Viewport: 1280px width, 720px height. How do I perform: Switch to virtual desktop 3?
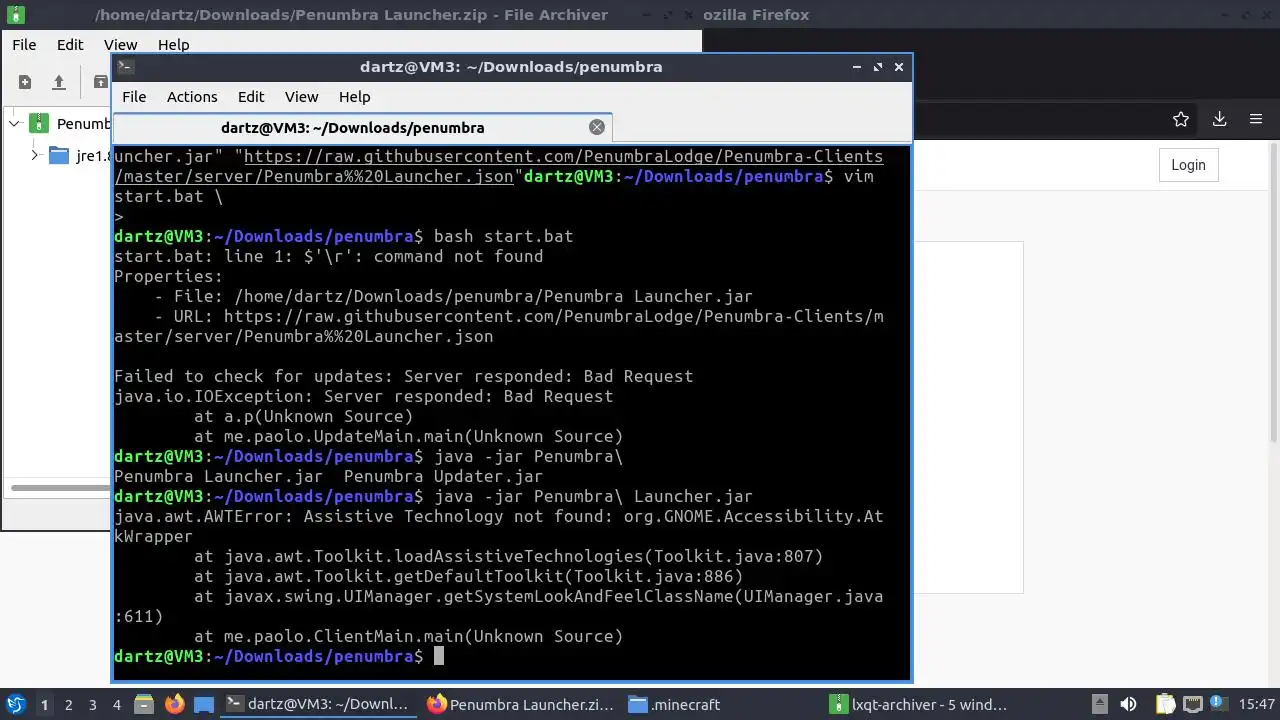(x=93, y=705)
